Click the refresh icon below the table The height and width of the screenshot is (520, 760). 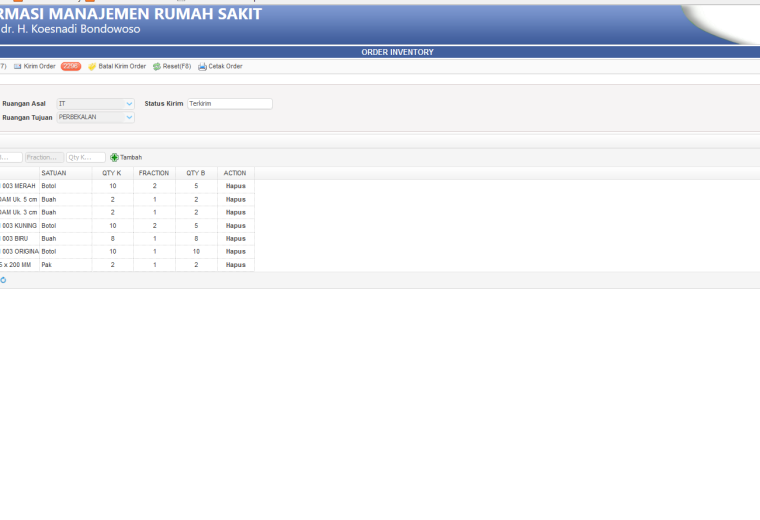(x=3, y=280)
